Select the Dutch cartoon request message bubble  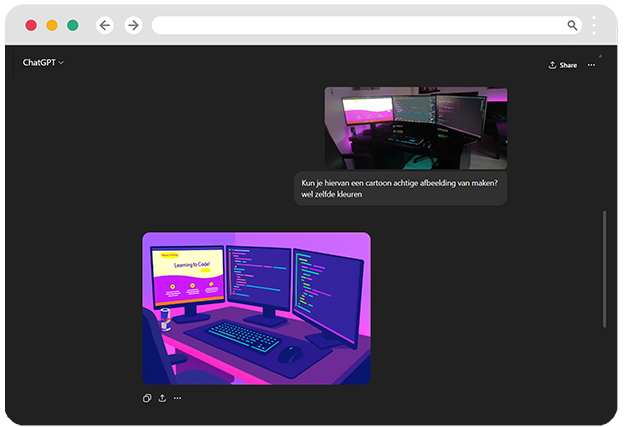pos(400,189)
